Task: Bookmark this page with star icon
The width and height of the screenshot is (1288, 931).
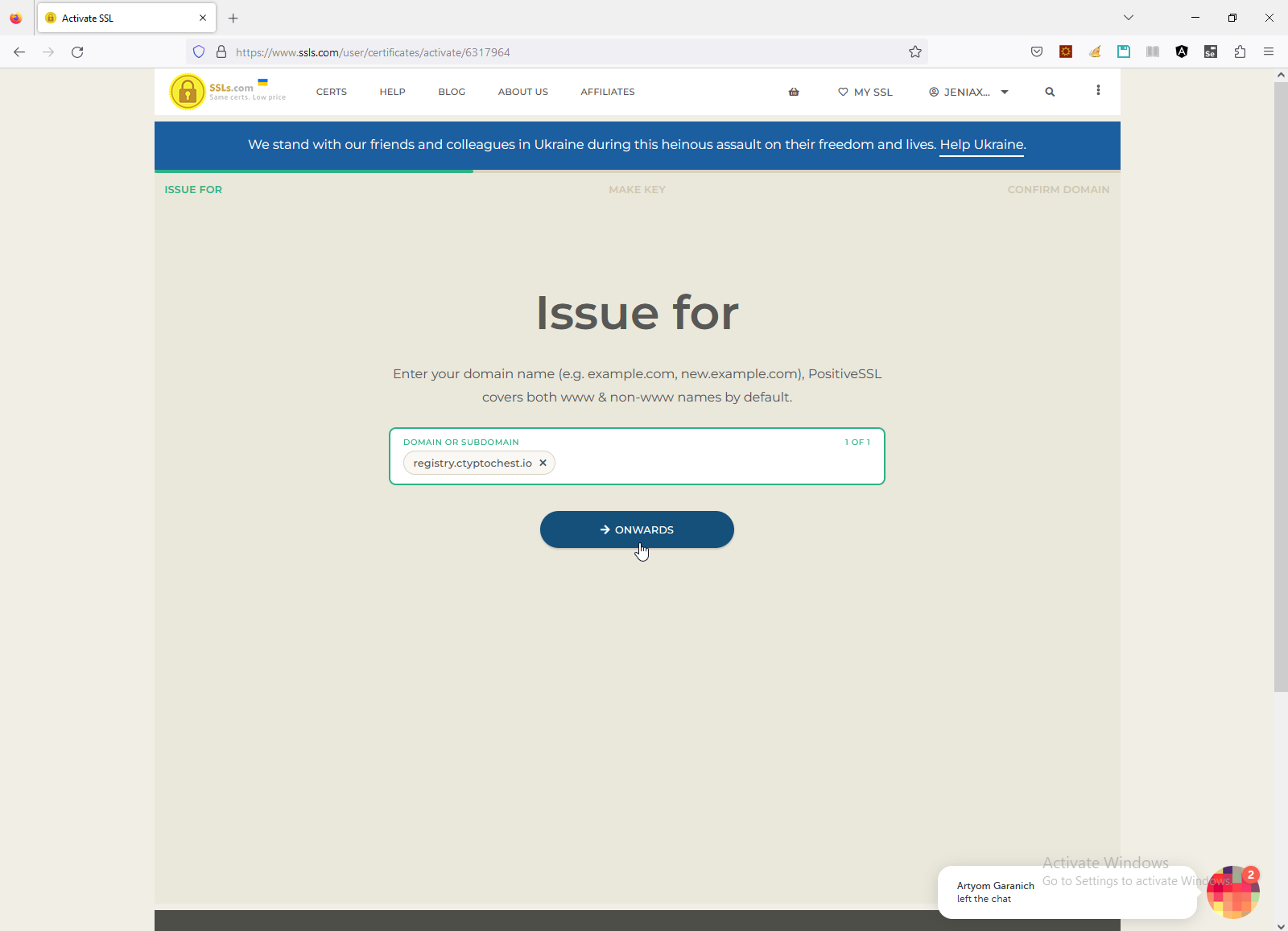Action: click(x=915, y=52)
